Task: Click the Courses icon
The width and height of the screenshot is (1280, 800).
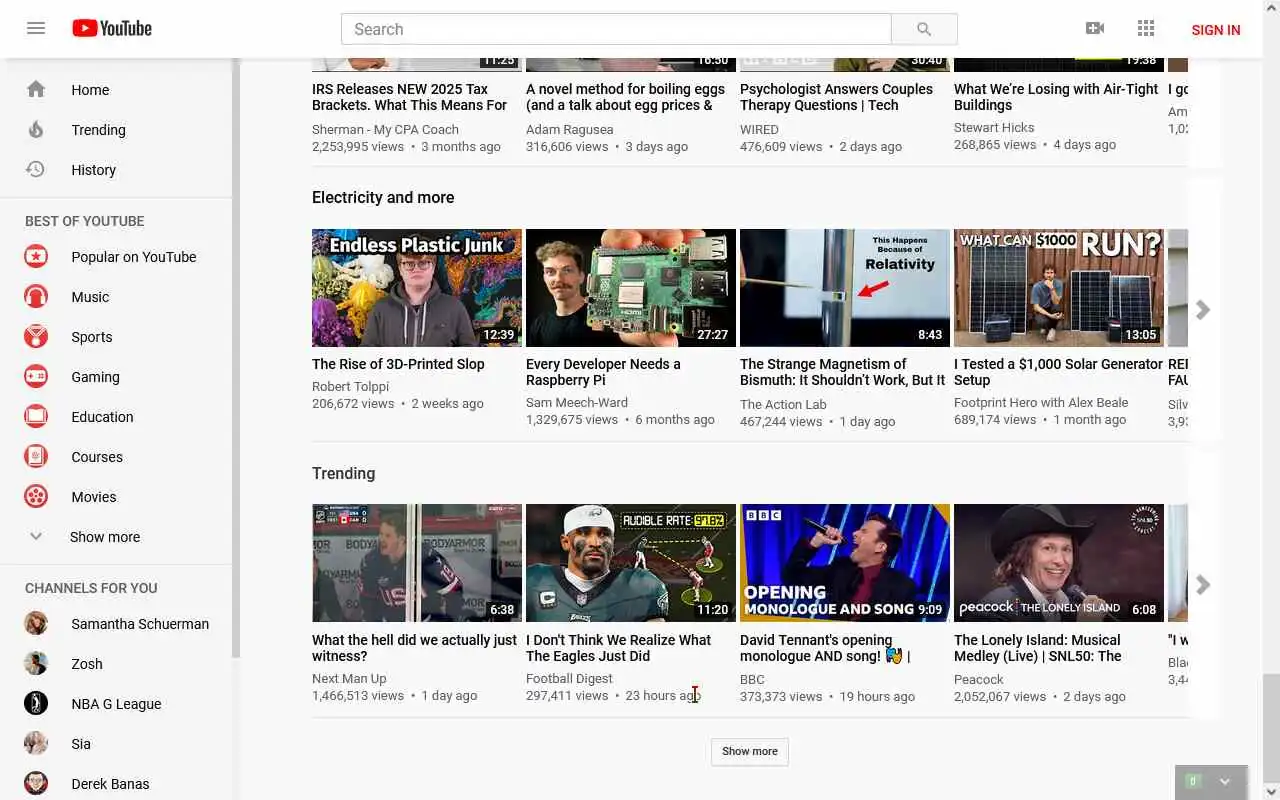Action: point(36,457)
